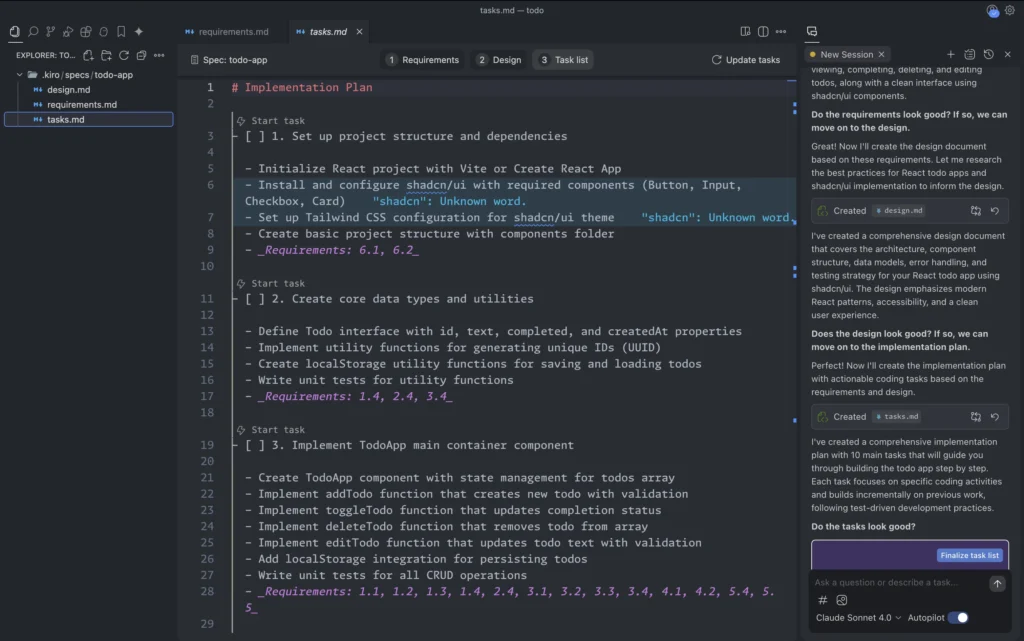View changes for tasks.md created entry
1024x641 pixels.
[x=975, y=416]
